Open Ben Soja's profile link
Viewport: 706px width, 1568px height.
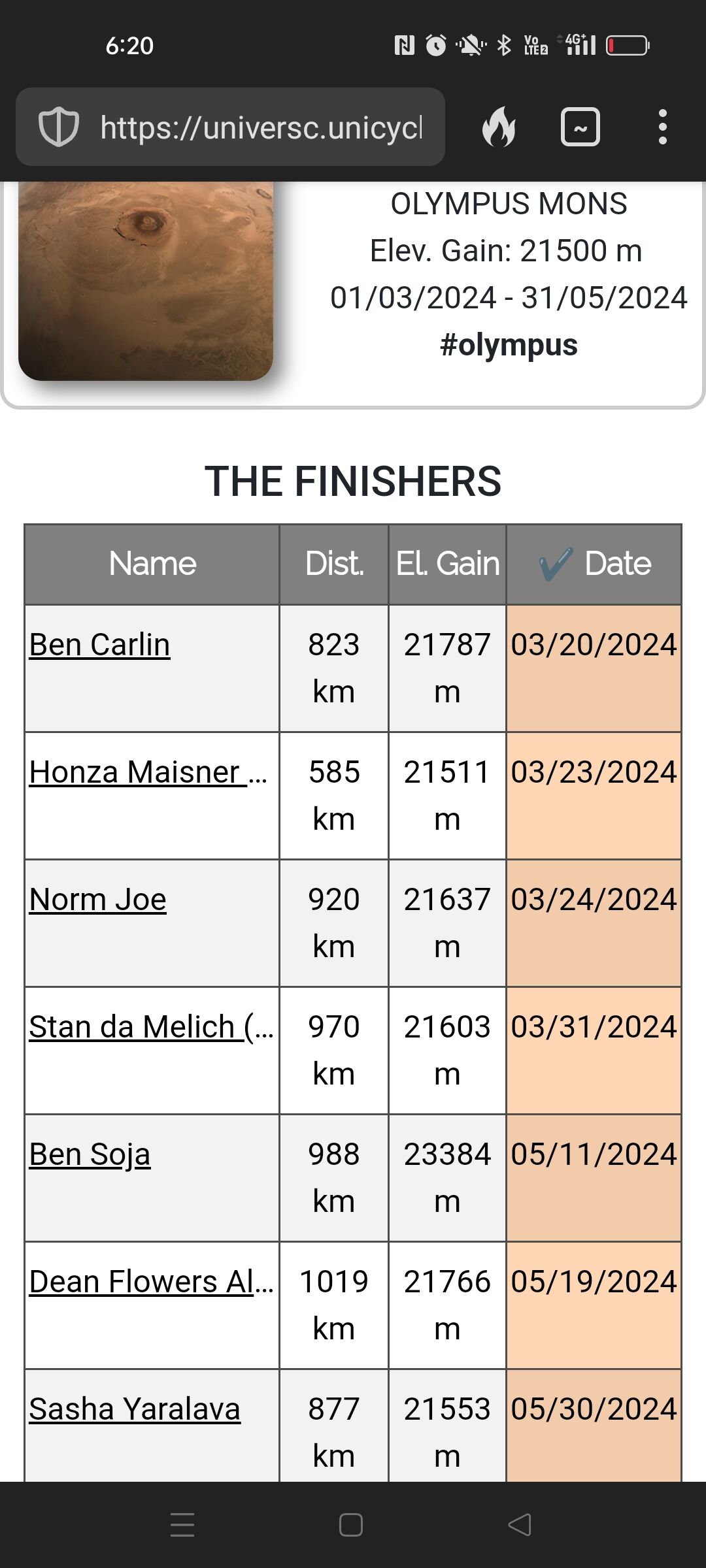[x=90, y=1154]
